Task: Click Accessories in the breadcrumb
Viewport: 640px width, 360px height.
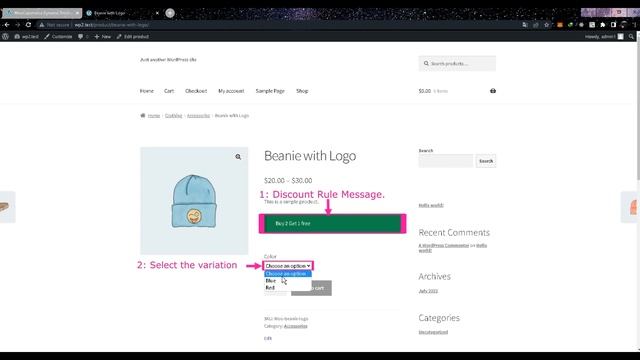Action: coord(198,116)
